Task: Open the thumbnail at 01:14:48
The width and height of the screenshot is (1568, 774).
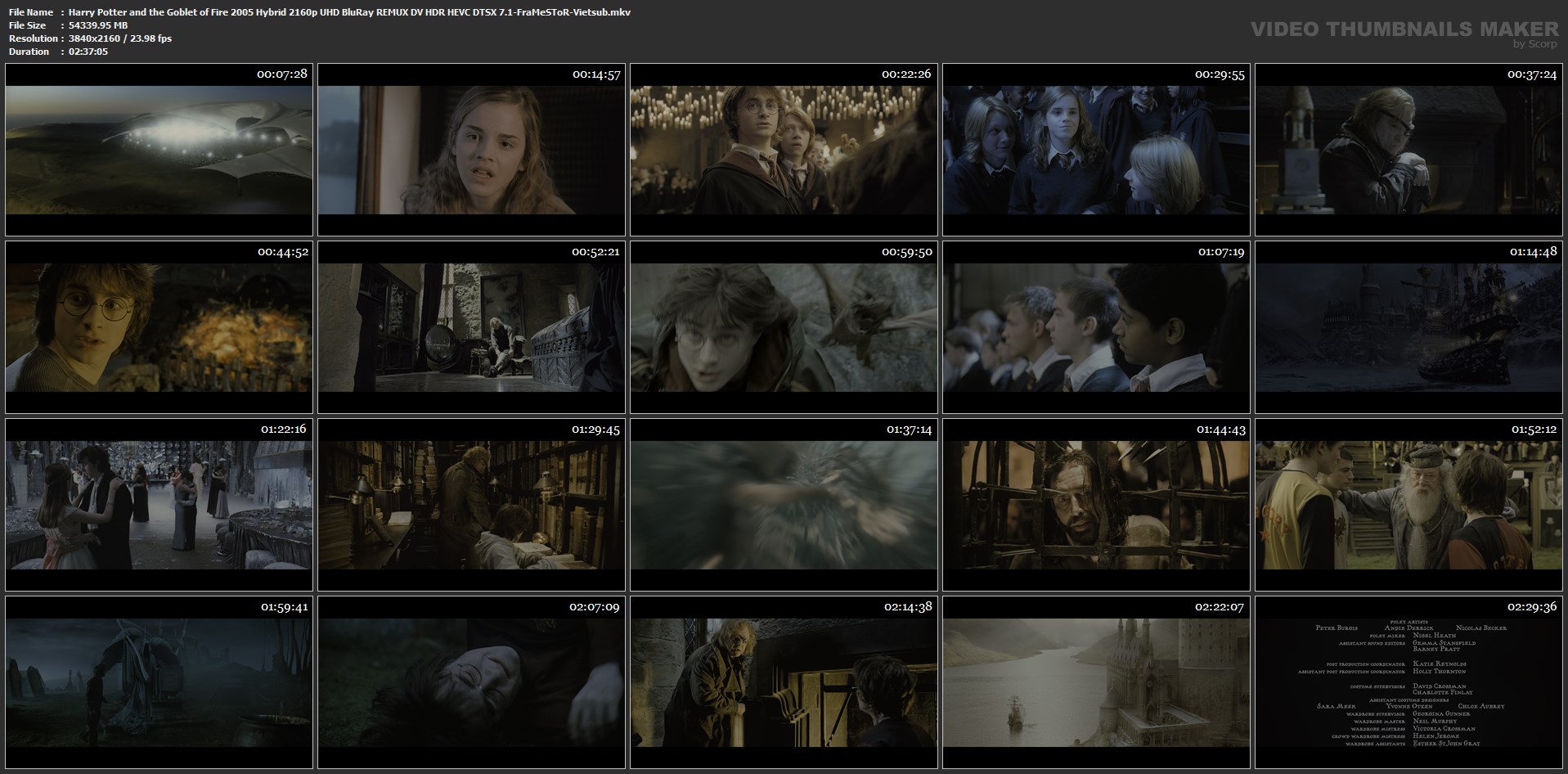Action: [1409, 327]
